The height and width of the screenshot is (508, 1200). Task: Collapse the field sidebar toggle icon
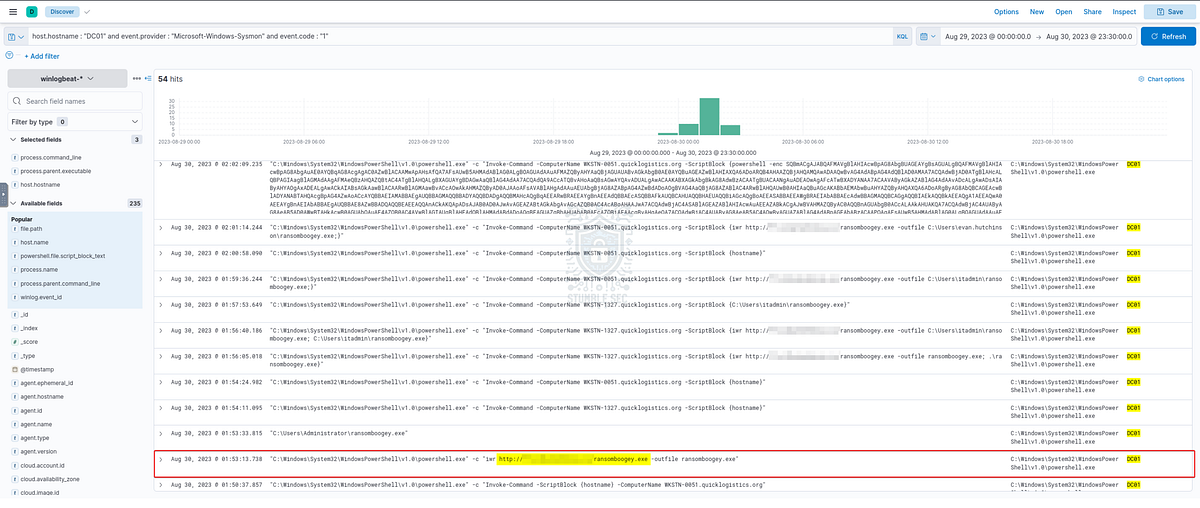point(149,78)
